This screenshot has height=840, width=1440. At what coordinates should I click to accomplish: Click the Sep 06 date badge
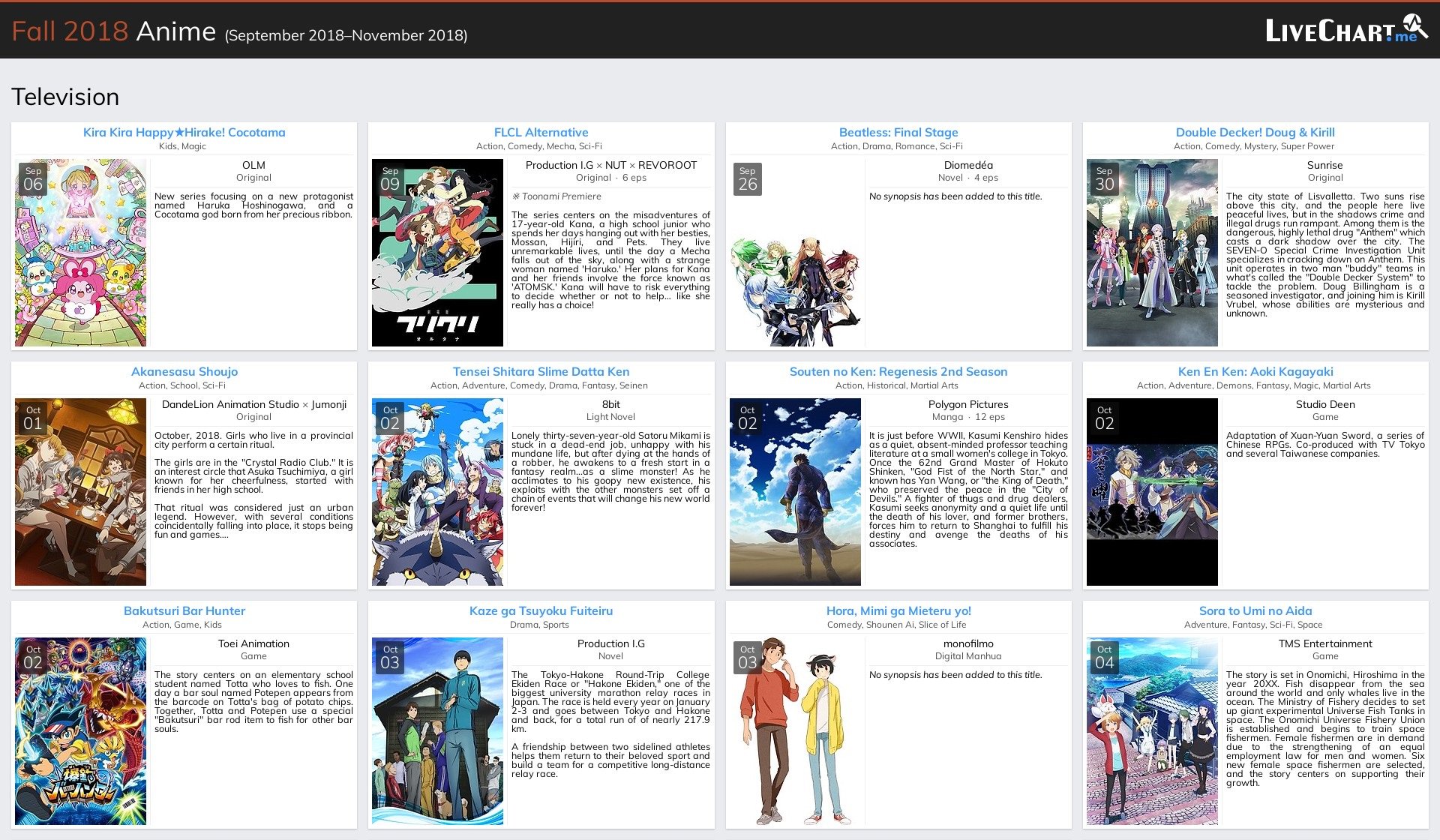tap(33, 179)
